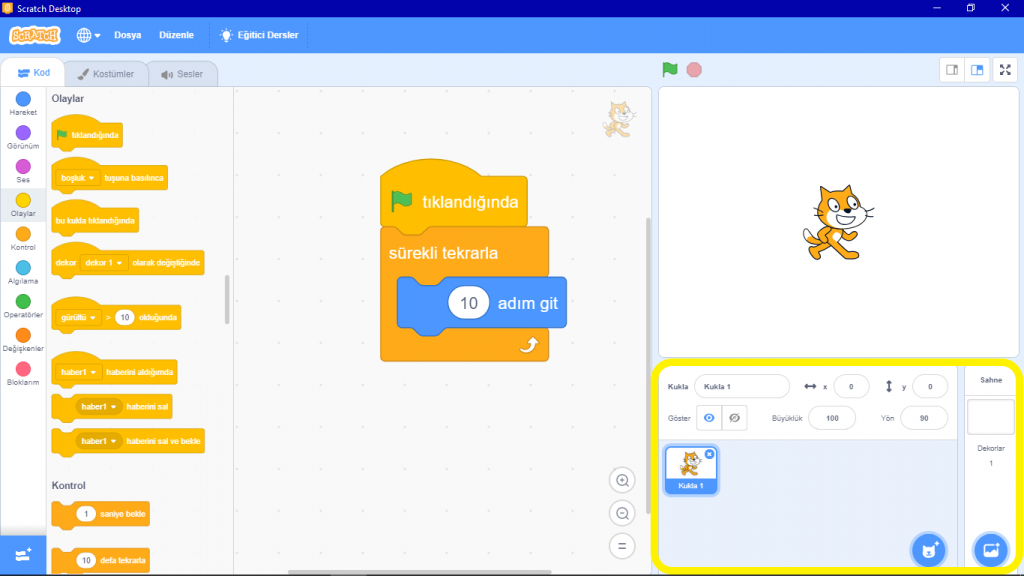Open the choose a sprite button
This screenshot has height=576, width=1024.
coord(929,550)
